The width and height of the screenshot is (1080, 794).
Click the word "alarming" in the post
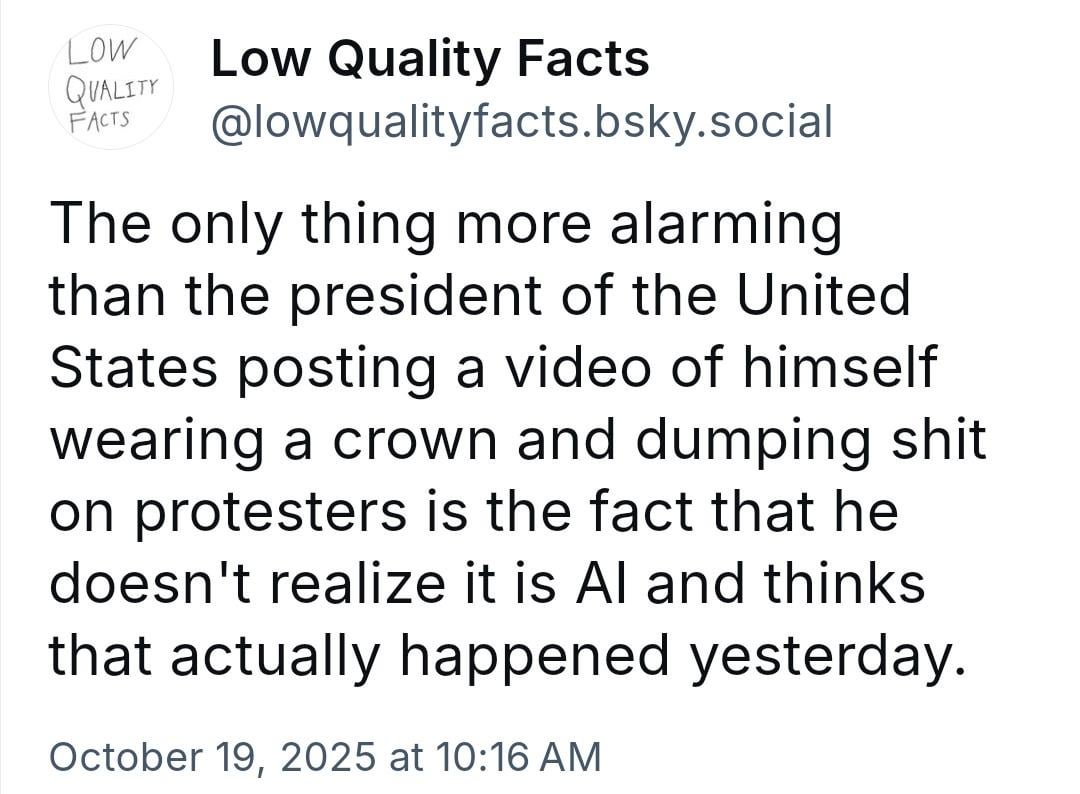737,226
